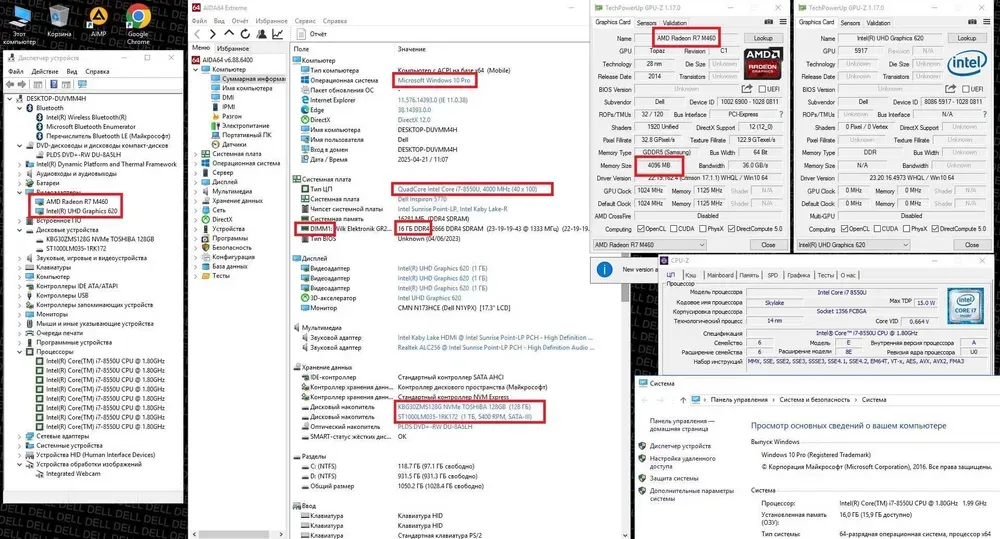Viewport: 1000px width, 539px height.
Task: Click Close button in Intel GPU-Z window
Action: pyautogui.click(x=971, y=245)
